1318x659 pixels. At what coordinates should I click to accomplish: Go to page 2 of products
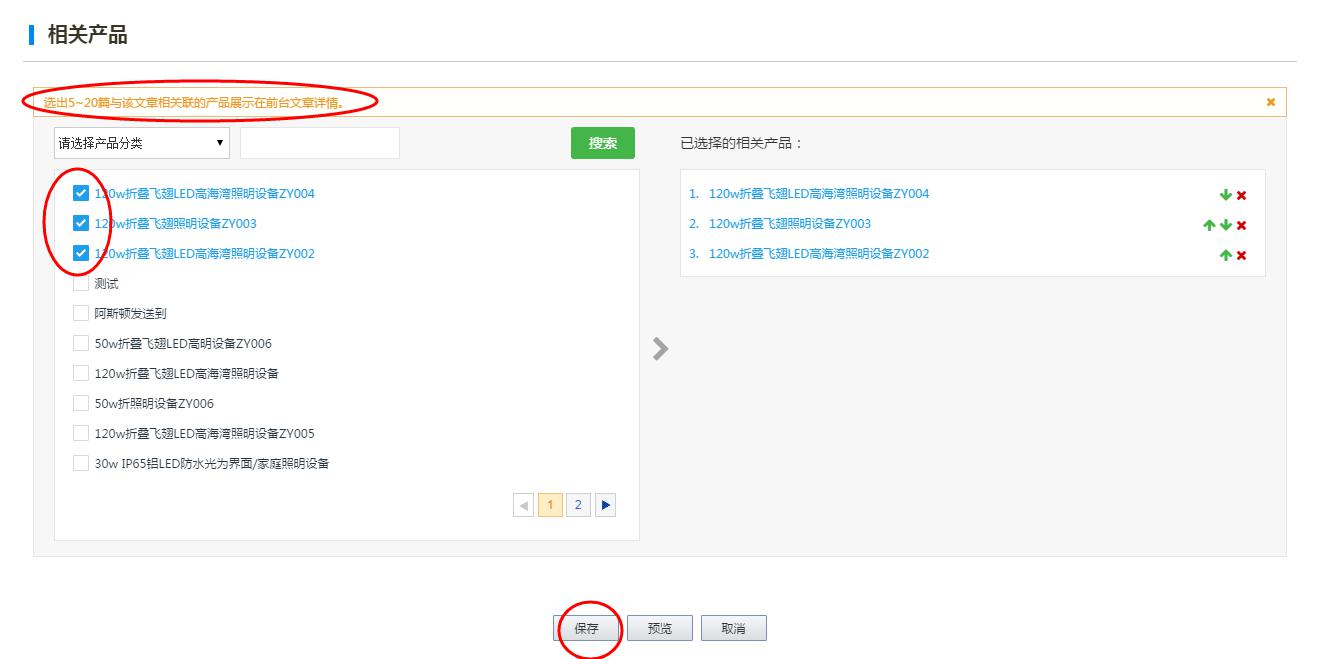578,505
